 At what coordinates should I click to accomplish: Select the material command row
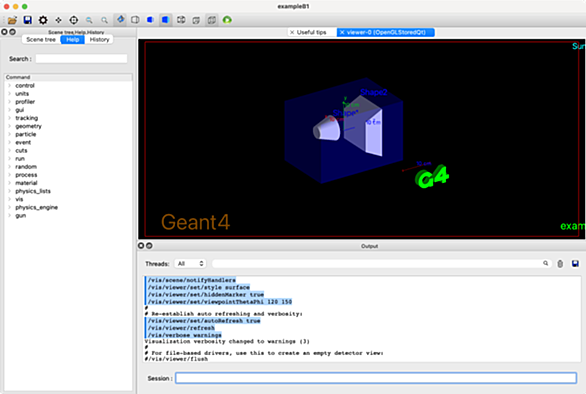[68, 183]
